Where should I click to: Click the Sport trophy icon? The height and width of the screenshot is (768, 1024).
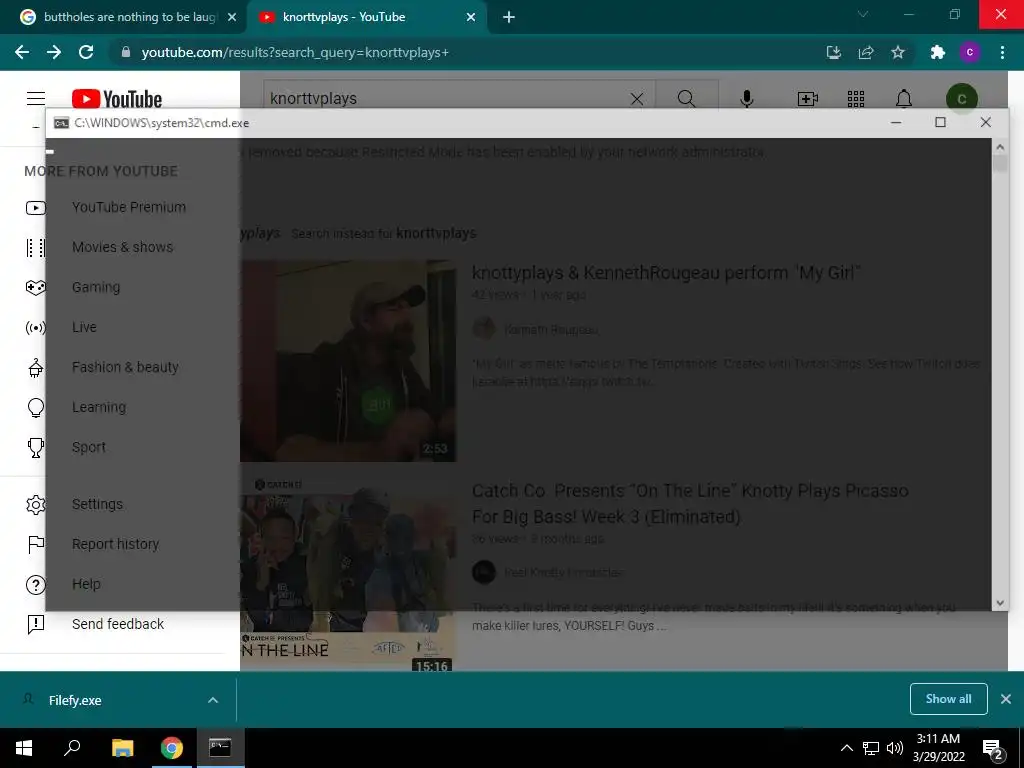point(36,447)
